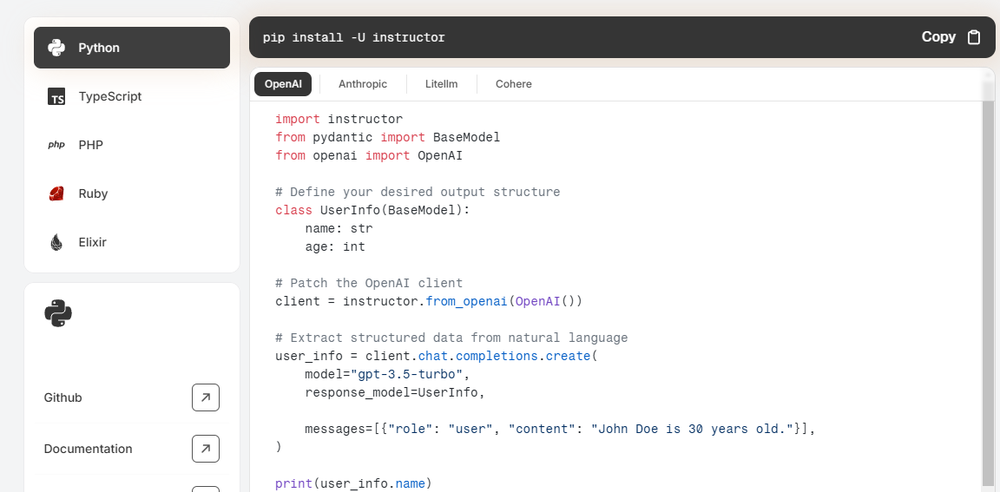Viewport: 1000px width, 492px height.
Task: Click the PHP logo icon
Action: (56, 145)
